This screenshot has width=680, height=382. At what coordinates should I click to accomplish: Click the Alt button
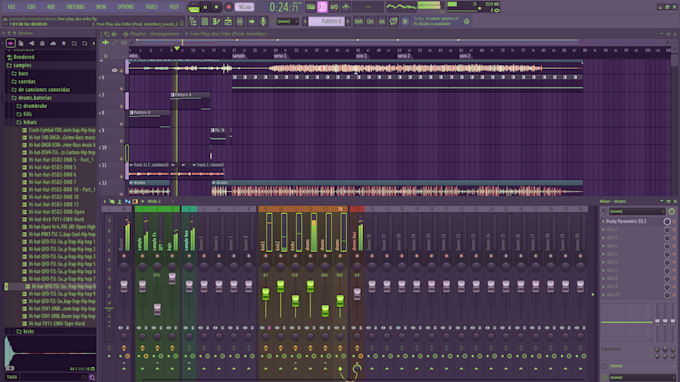click(x=382, y=21)
